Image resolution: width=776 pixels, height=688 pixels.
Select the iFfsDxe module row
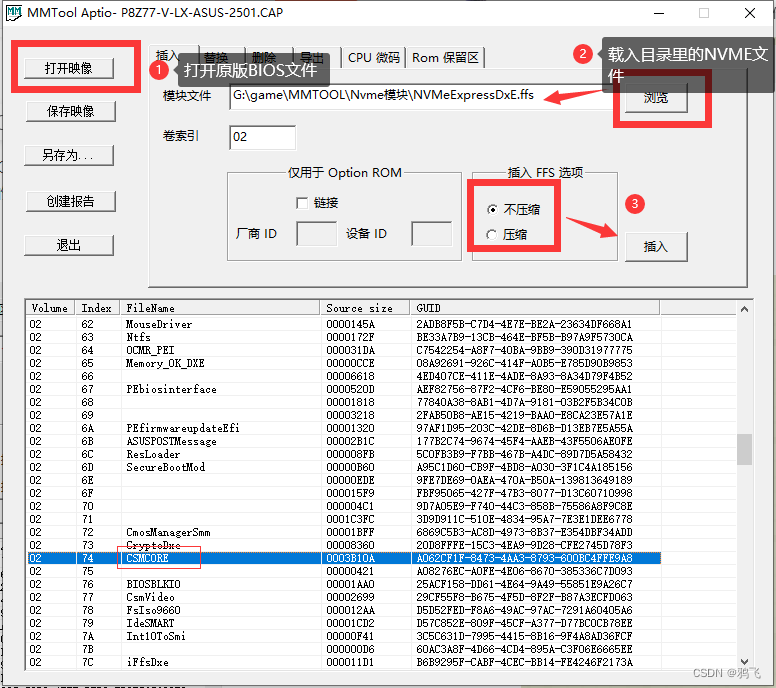click(x=344, y=662)
